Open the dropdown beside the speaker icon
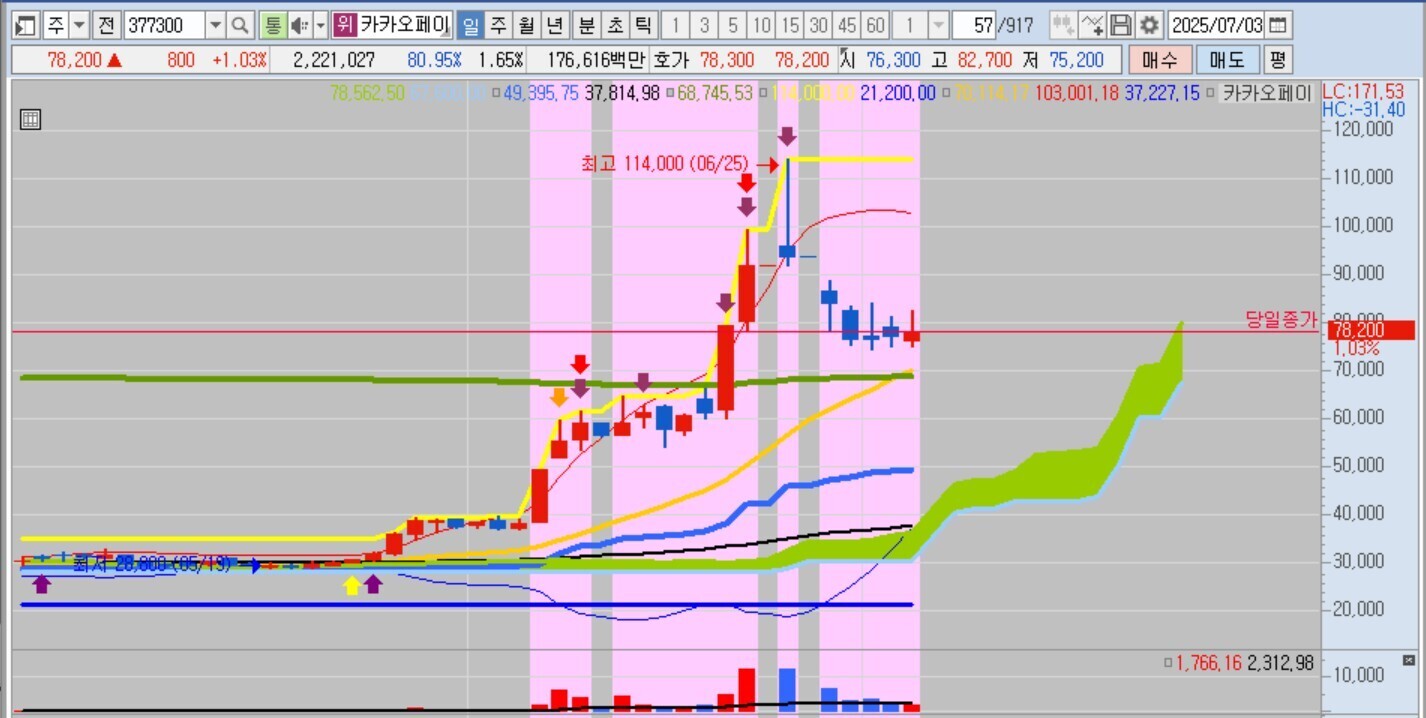The width and height of the screenshot is (1426, 718). (320, 25)
